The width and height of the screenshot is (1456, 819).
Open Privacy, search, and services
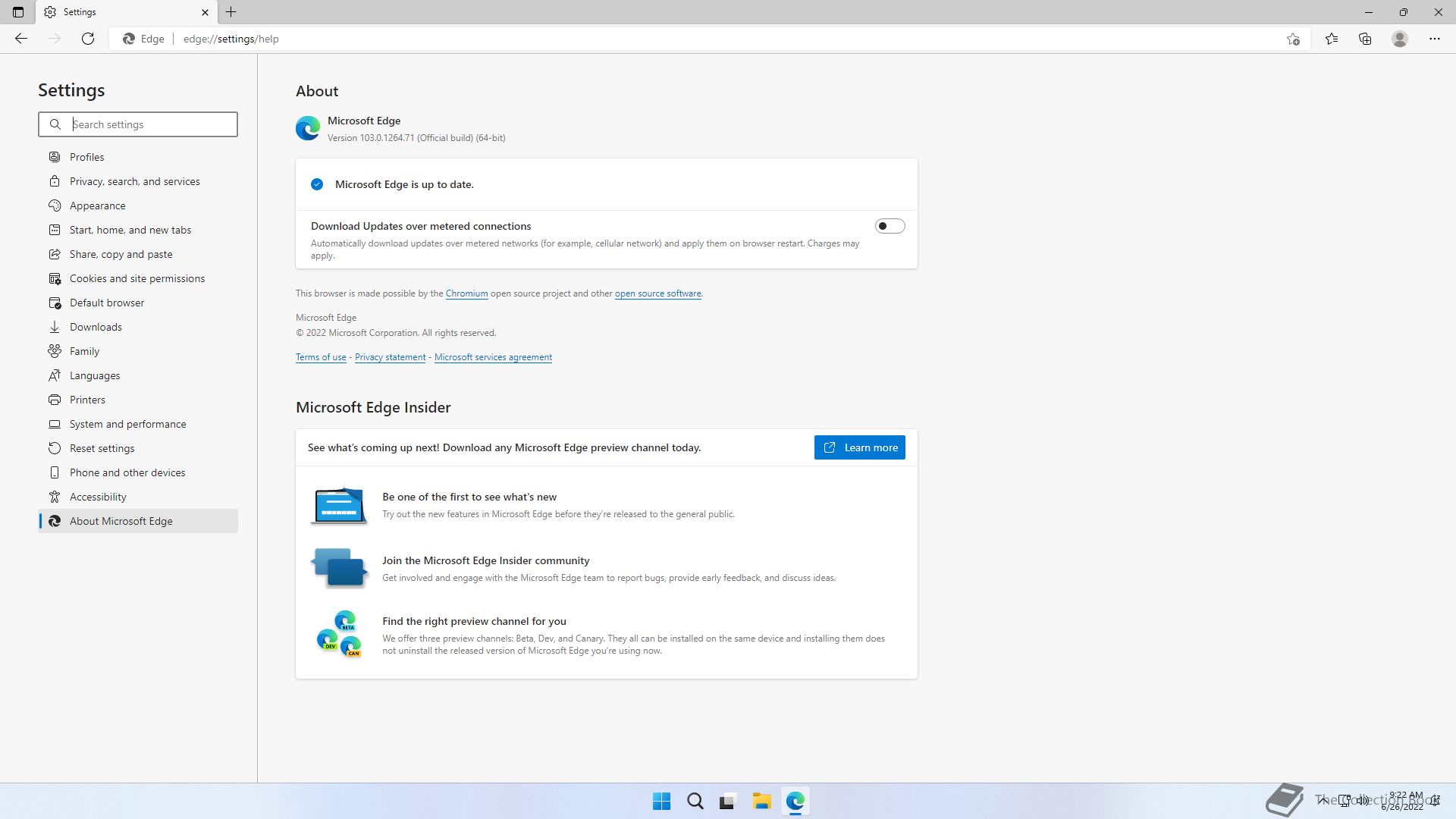(x=138, y=181)
